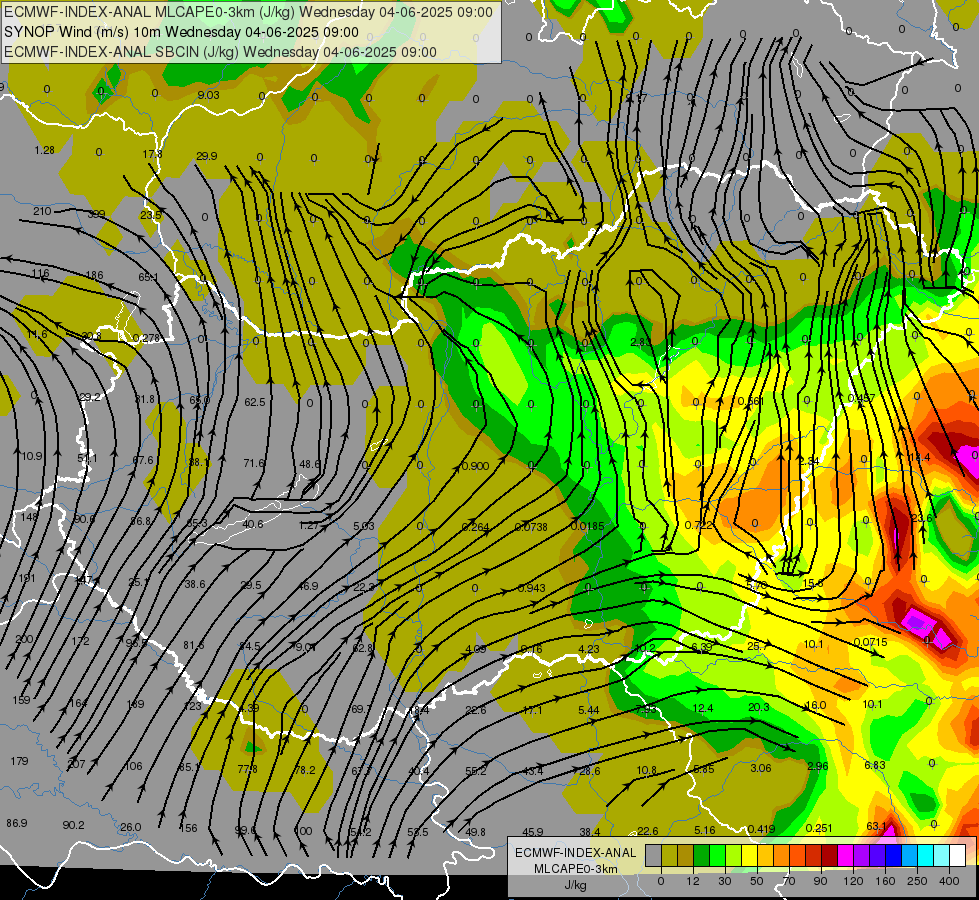The height and width of the screenshot is (900, 979).
Task: Click the J/kg unit label in legend
Action: pos(575,885)
